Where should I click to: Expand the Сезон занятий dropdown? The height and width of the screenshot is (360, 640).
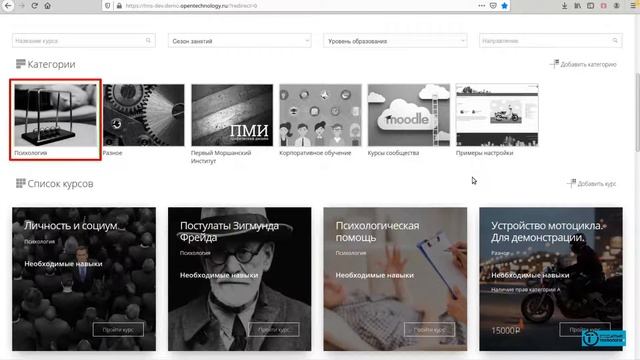240,40
